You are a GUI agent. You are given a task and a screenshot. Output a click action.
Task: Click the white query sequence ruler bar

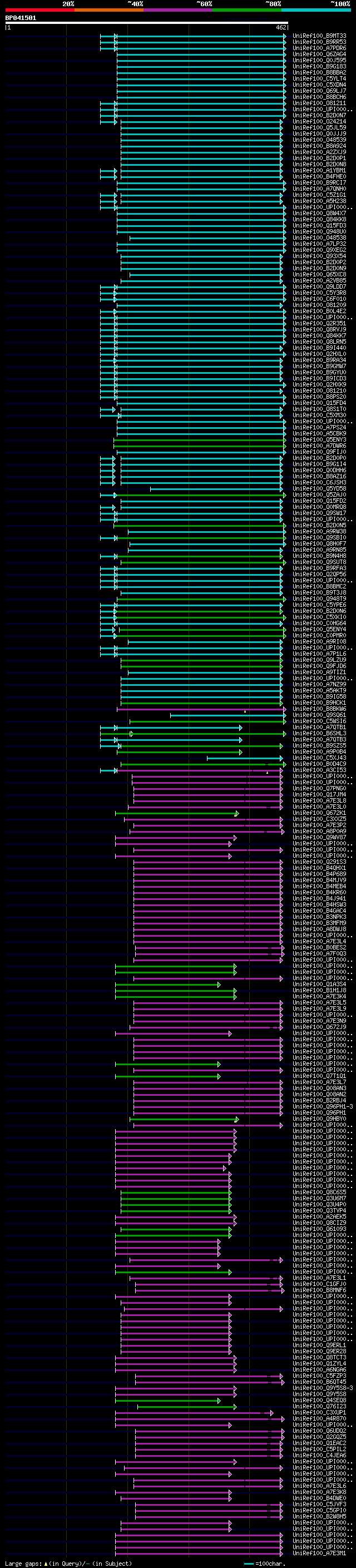point(147,22)
